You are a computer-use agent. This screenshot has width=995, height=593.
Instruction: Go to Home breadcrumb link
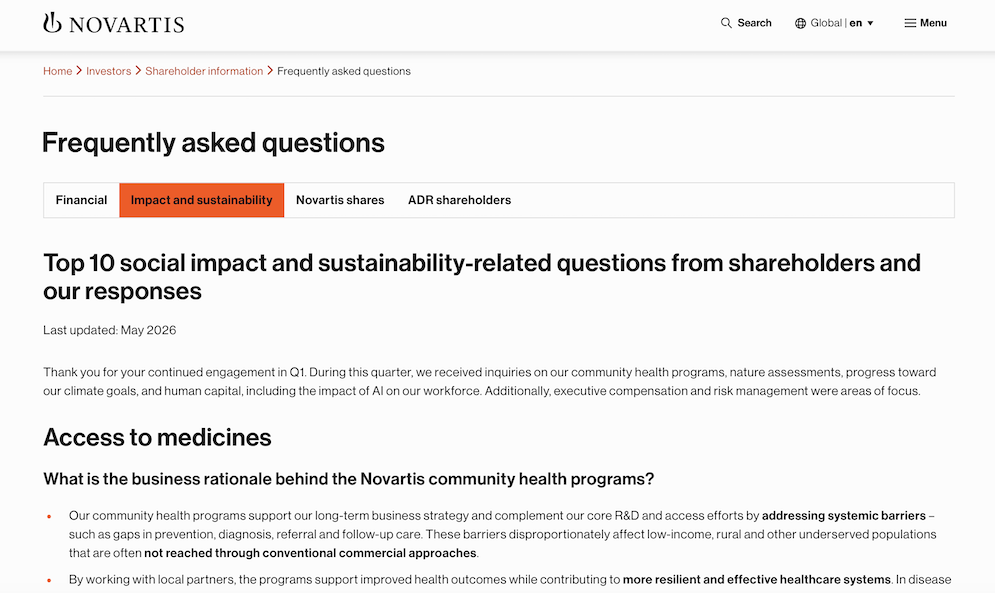pos(58,71)
